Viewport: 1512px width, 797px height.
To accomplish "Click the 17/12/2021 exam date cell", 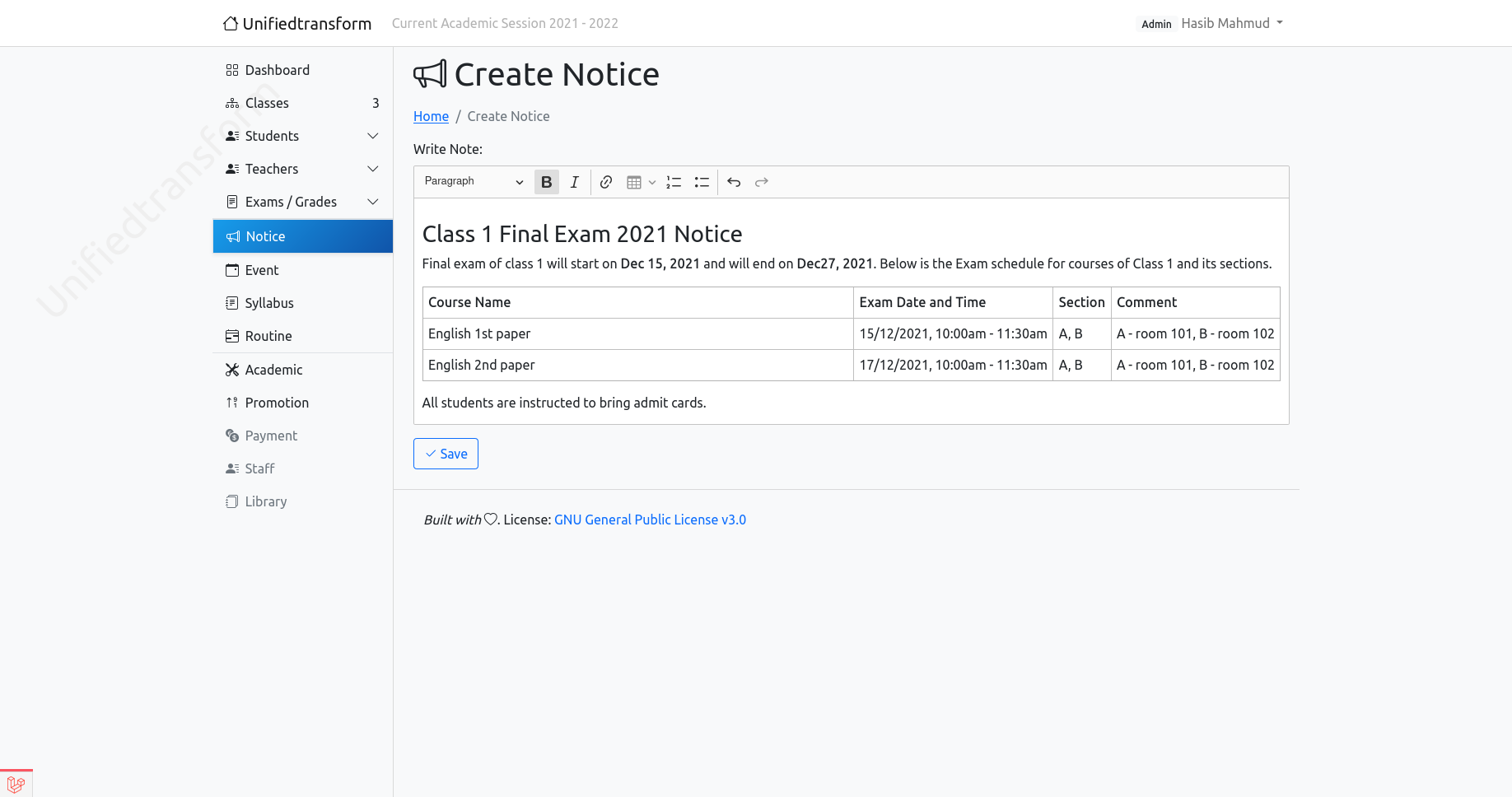I will 953,365.
